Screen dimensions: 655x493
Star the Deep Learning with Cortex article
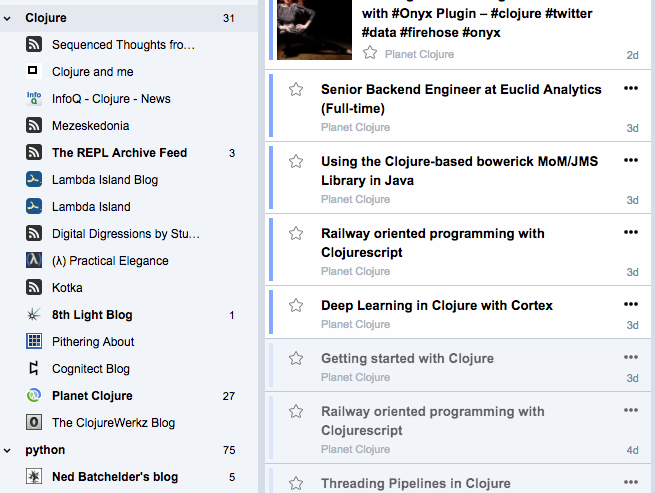pos(296,306)
